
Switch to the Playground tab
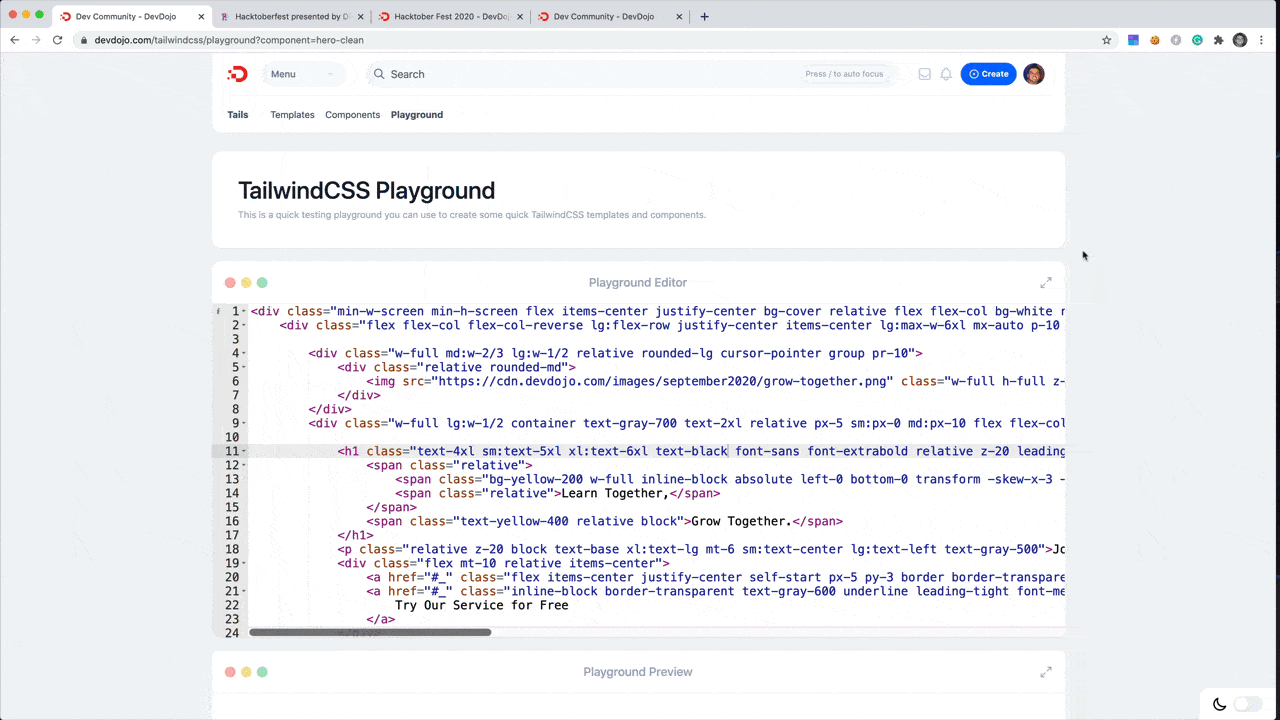[417, 115]
